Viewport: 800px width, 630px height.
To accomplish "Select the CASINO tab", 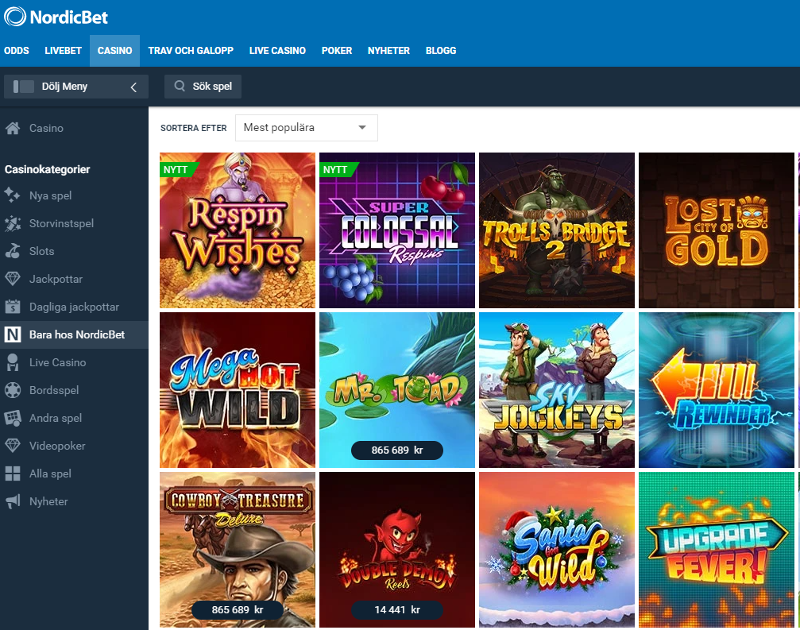I will pyautogui.click(x=115, y=51).
